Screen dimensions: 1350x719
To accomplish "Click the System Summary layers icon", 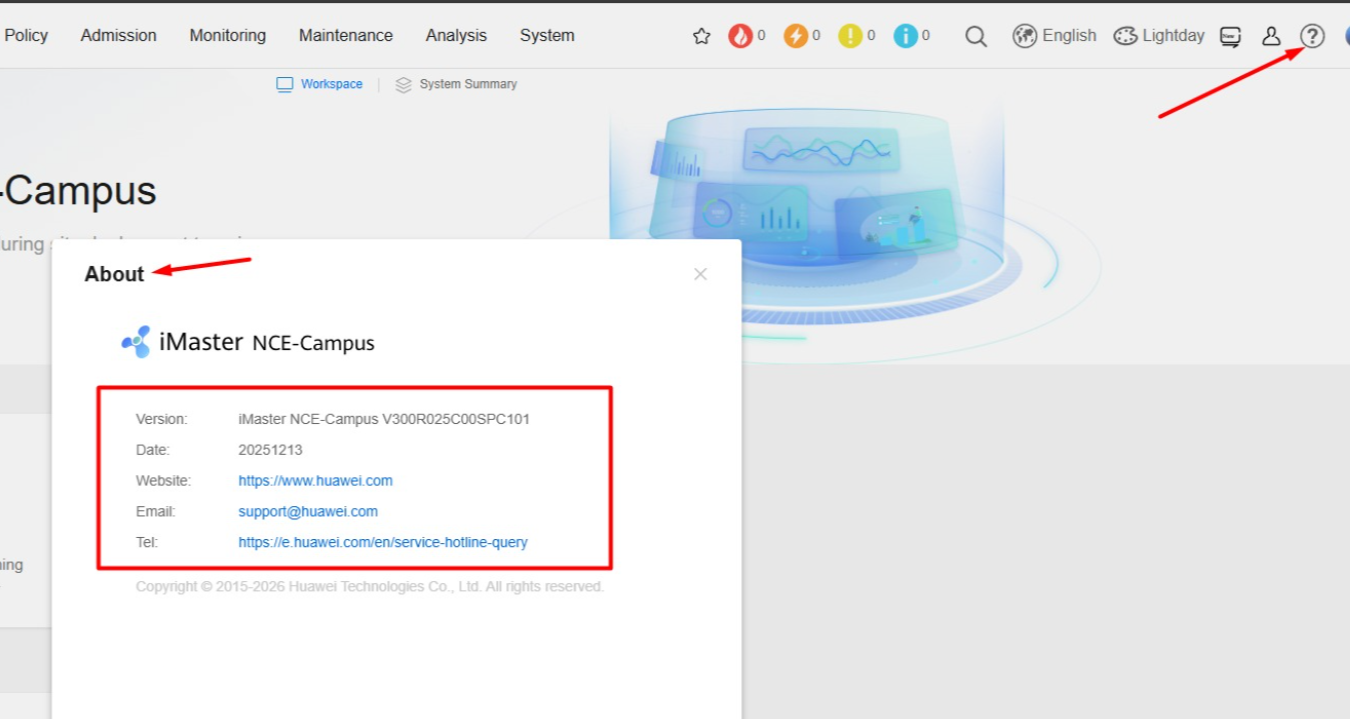I will (403, 85).
